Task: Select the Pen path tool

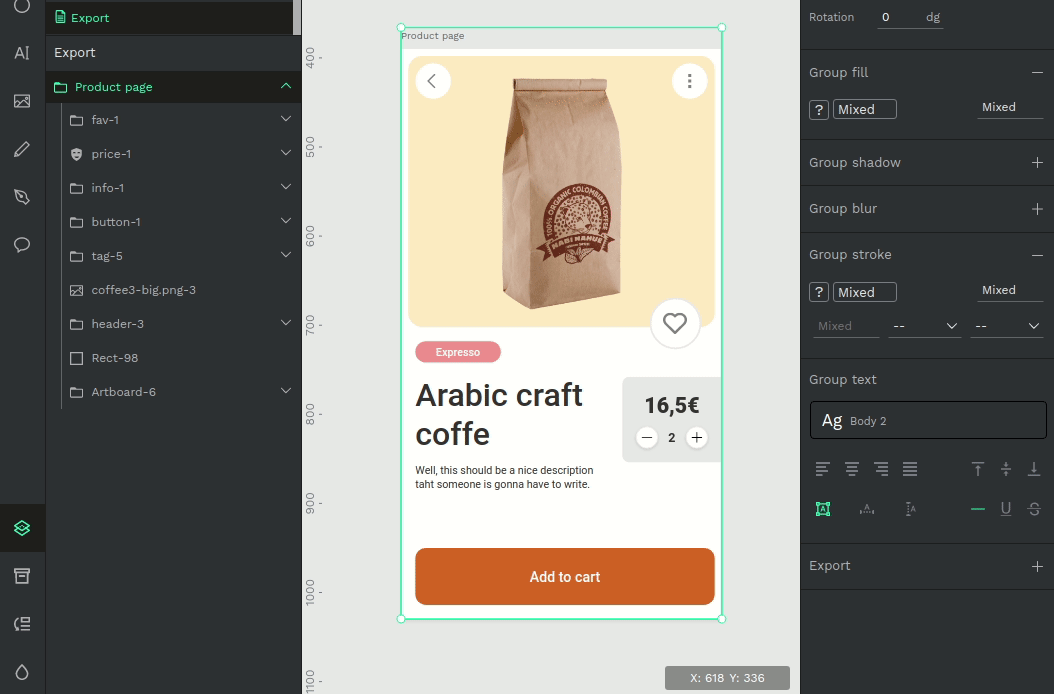Action: click(x=22, y=197)
